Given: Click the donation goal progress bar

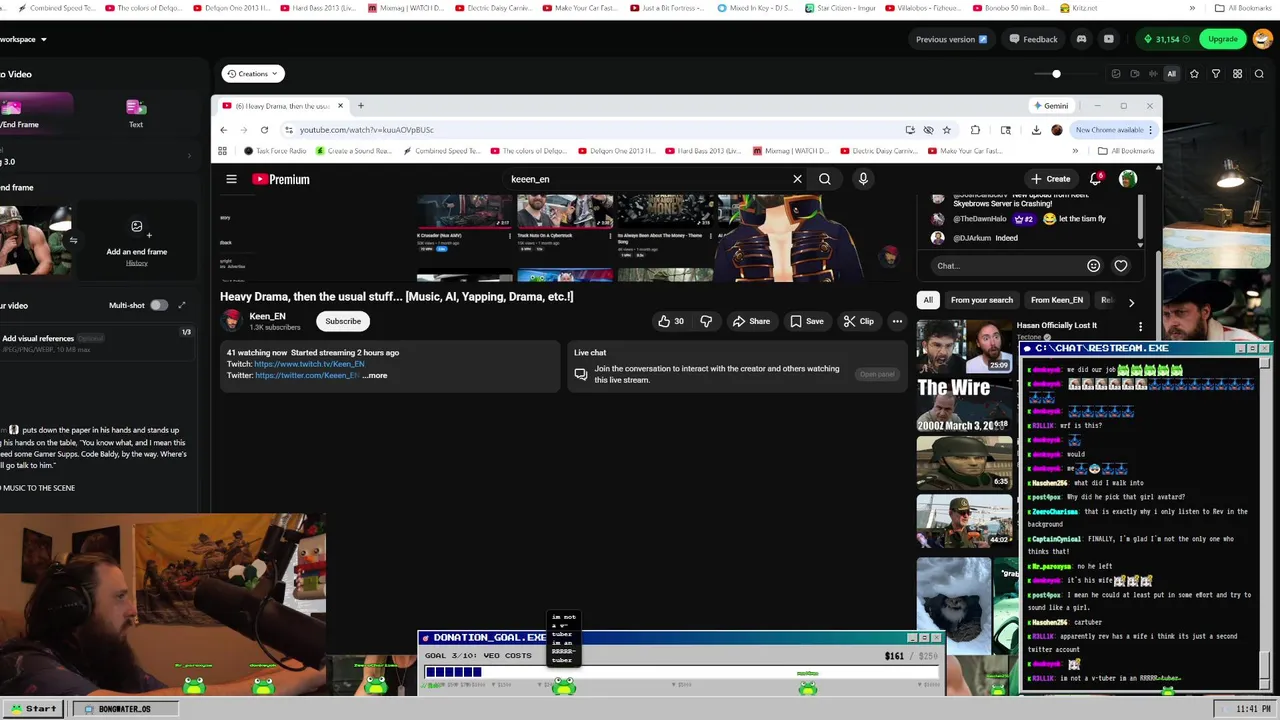Looking at the screenshot, I should 681,672.
